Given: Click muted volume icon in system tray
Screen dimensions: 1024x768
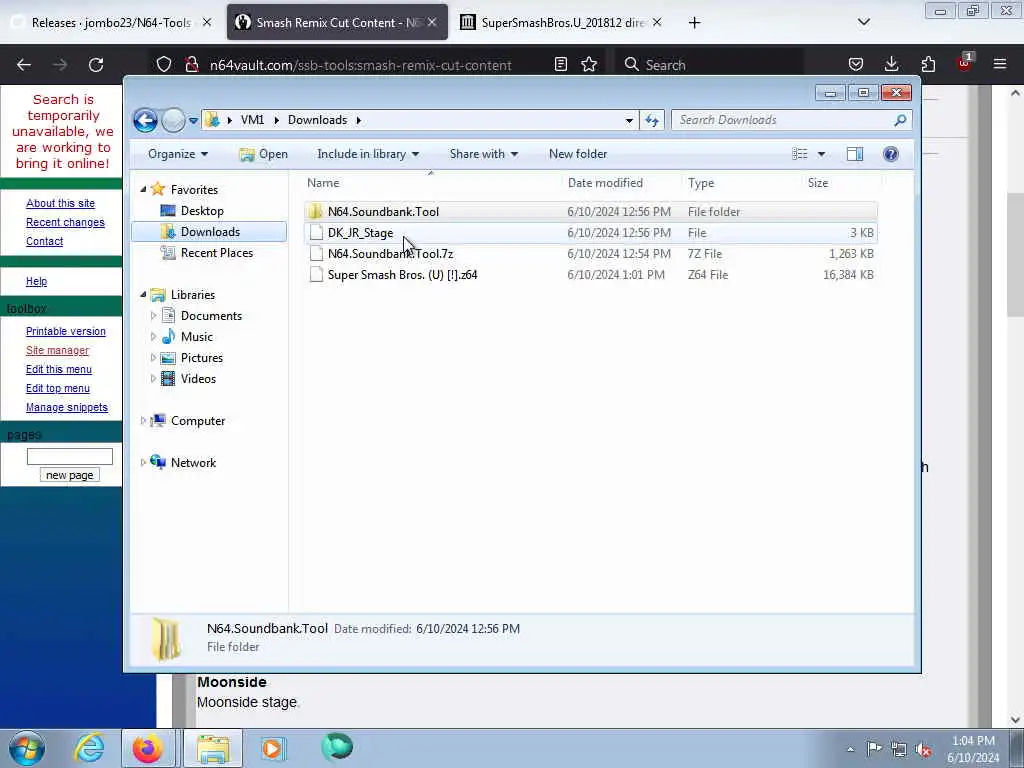Looking at the screenshot, I should pos(923,750).
